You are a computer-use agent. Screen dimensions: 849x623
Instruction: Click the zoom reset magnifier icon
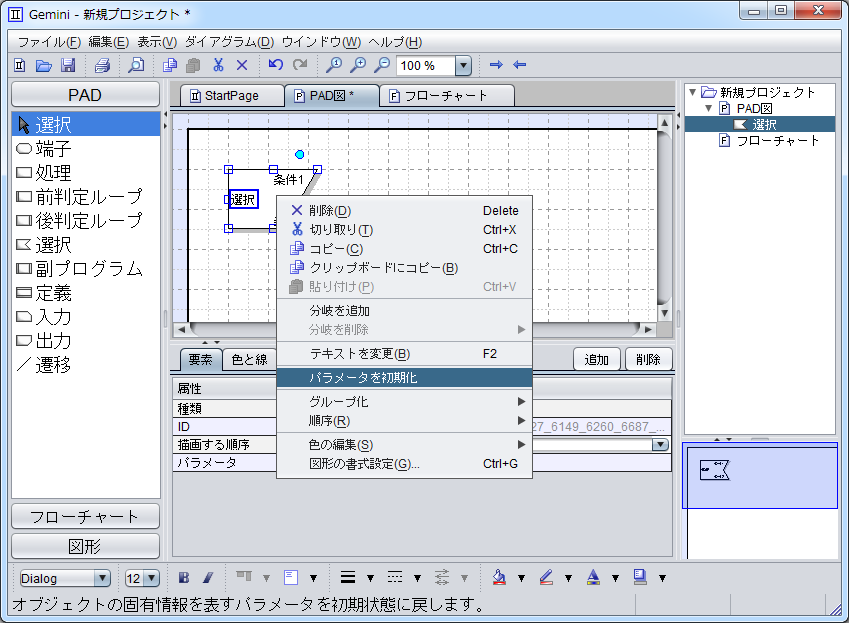click(x=334, y=65)
